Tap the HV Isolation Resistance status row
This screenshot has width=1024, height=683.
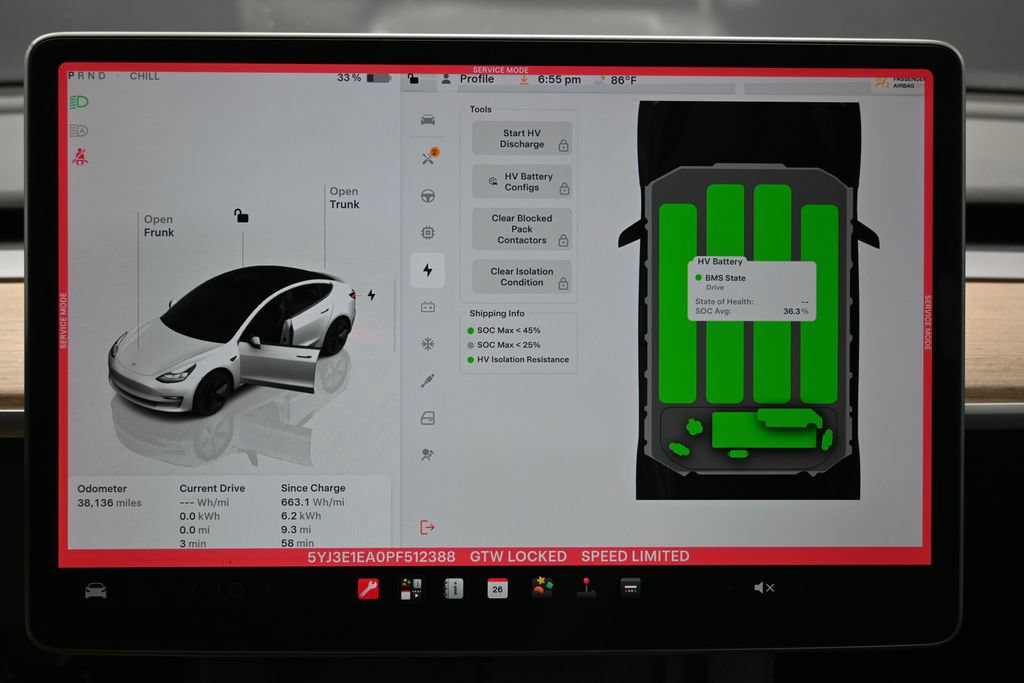518,360
